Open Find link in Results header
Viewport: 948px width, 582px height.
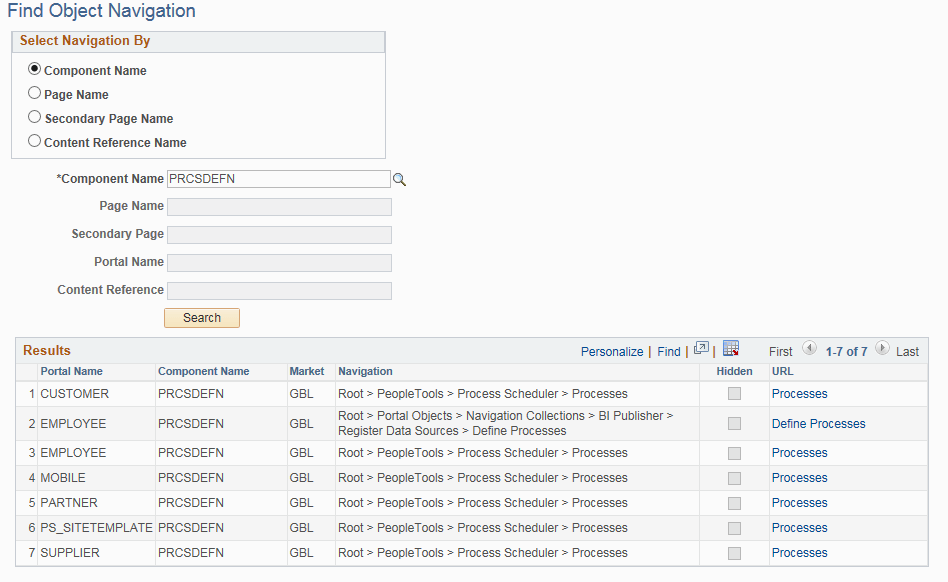669,352
